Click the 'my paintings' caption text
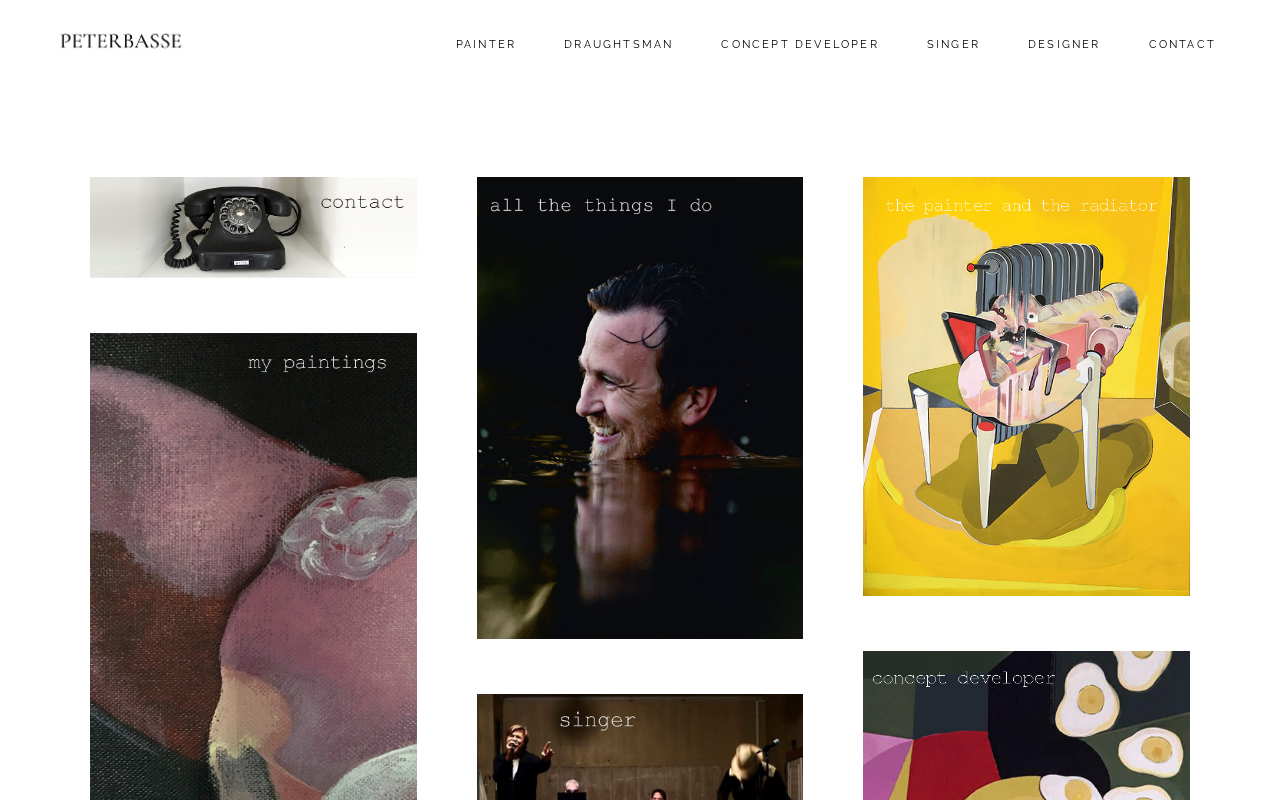The width and height of the screenshot is (1280, 800). 318,362
